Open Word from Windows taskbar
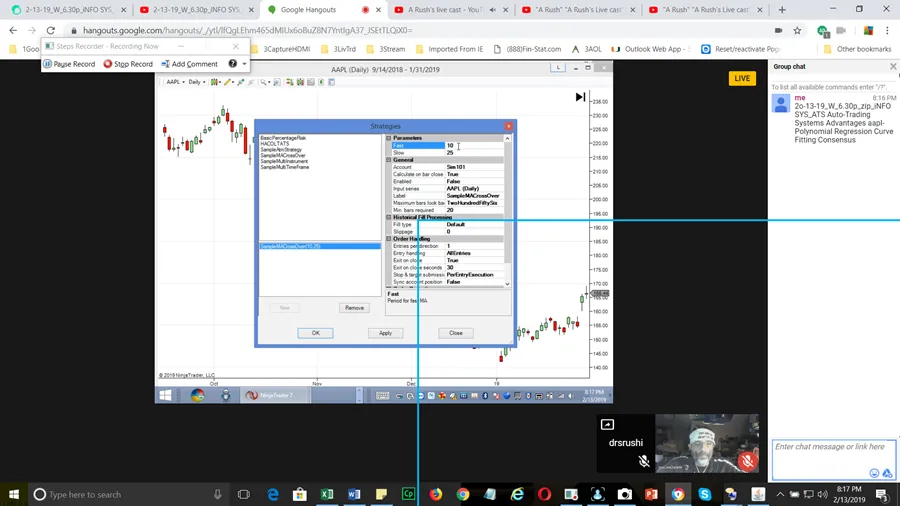 click(354, 495)
